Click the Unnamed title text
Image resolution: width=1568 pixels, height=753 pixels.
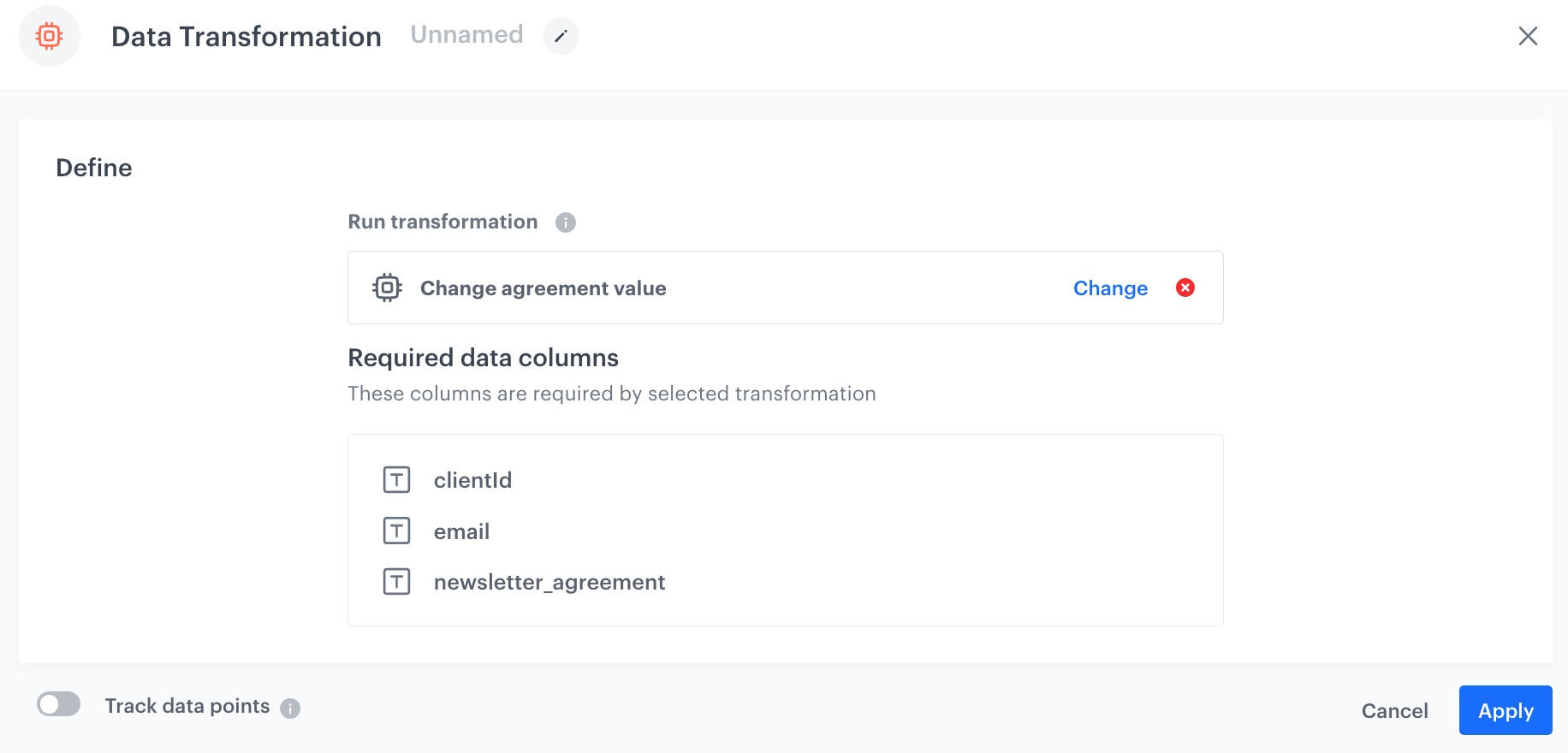(x=466, y=34)
